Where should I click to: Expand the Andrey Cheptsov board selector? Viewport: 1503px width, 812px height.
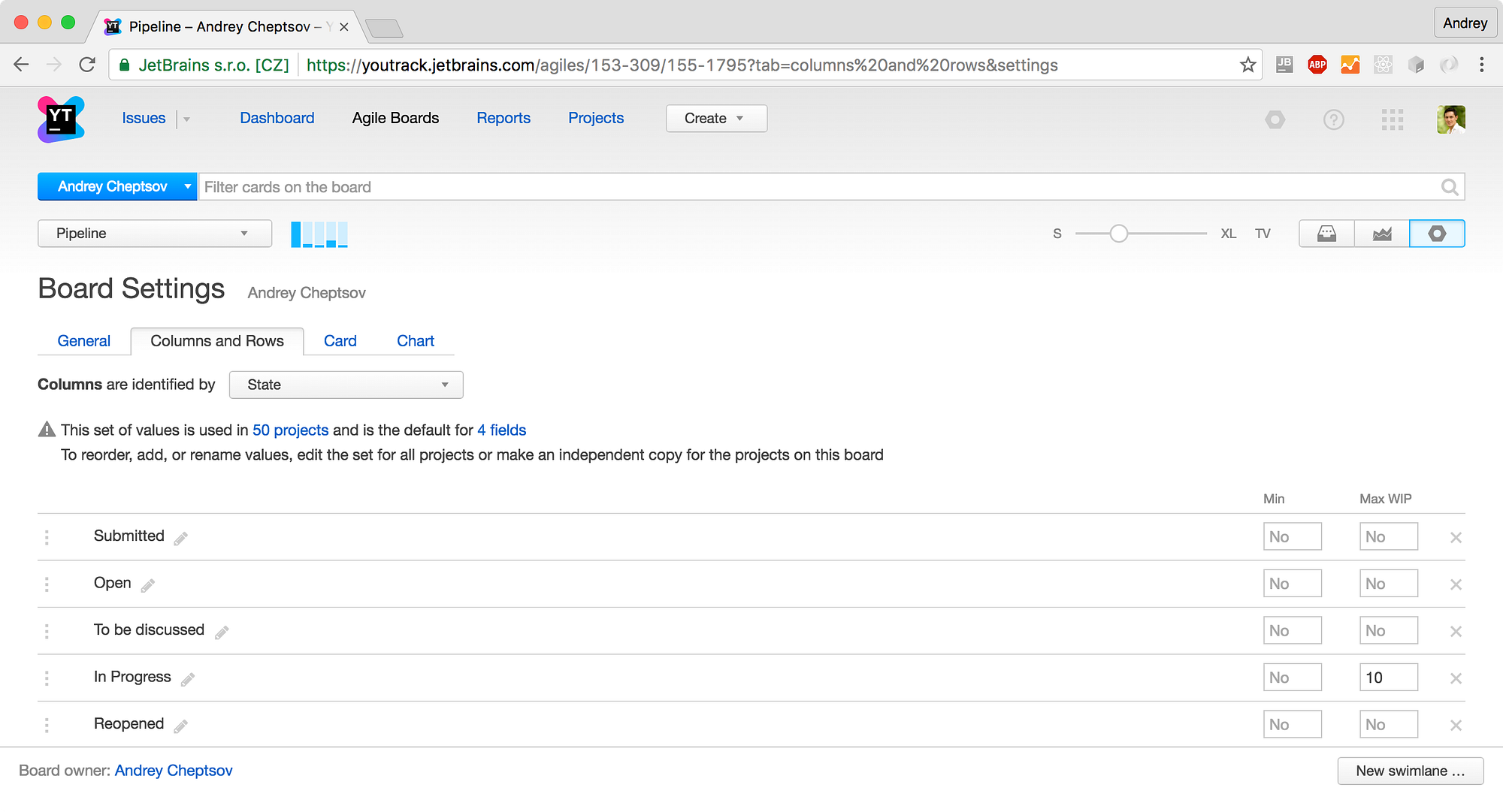(x=117, y=187)
